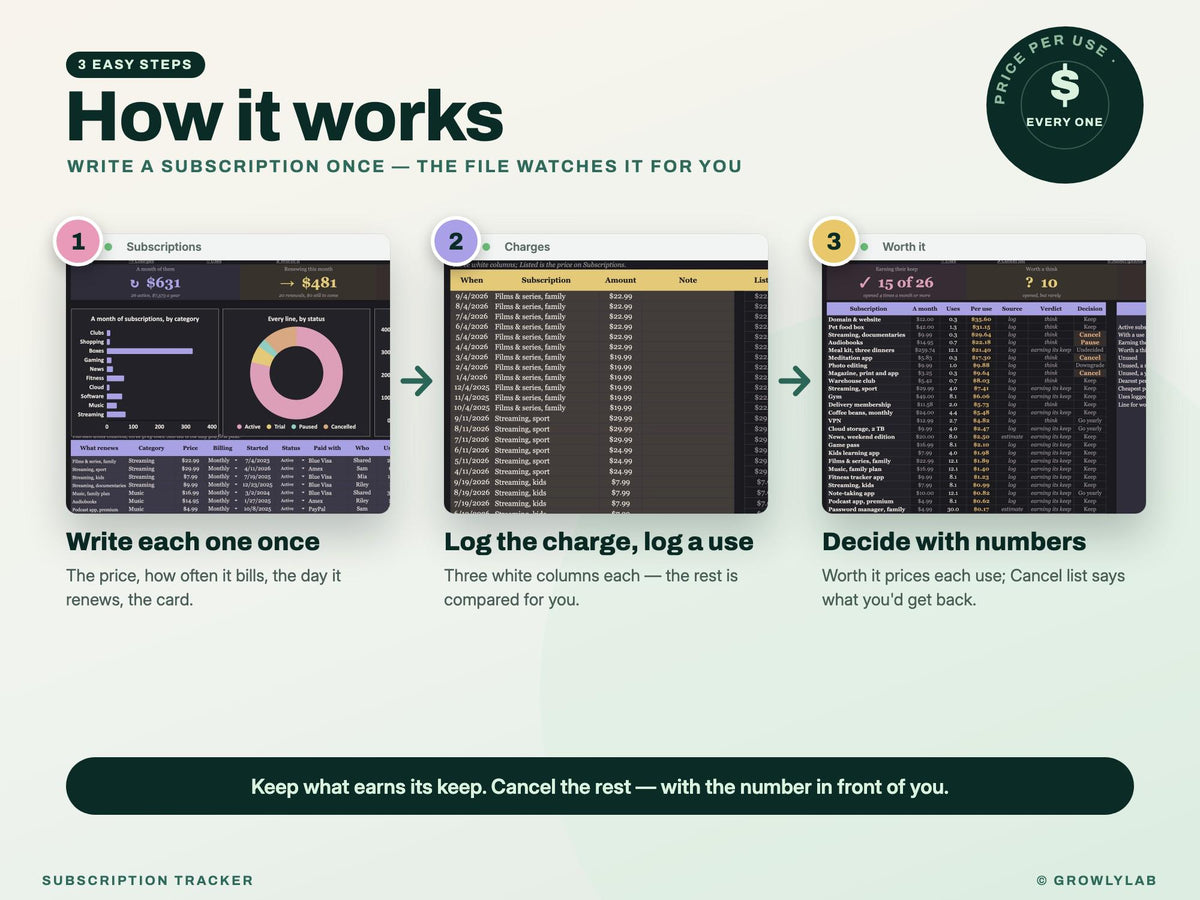Click the Go yearly decision for VPN
Screen dimensions: 1200x900
click(1090, 420)
